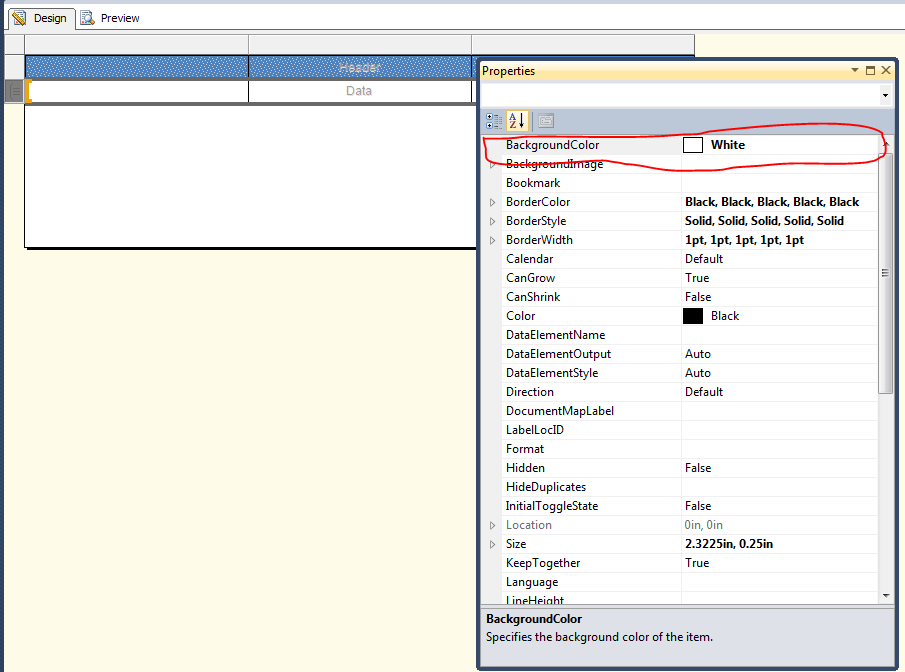
Task: Click the Hidden value False
Action: [x=698, y=468]
